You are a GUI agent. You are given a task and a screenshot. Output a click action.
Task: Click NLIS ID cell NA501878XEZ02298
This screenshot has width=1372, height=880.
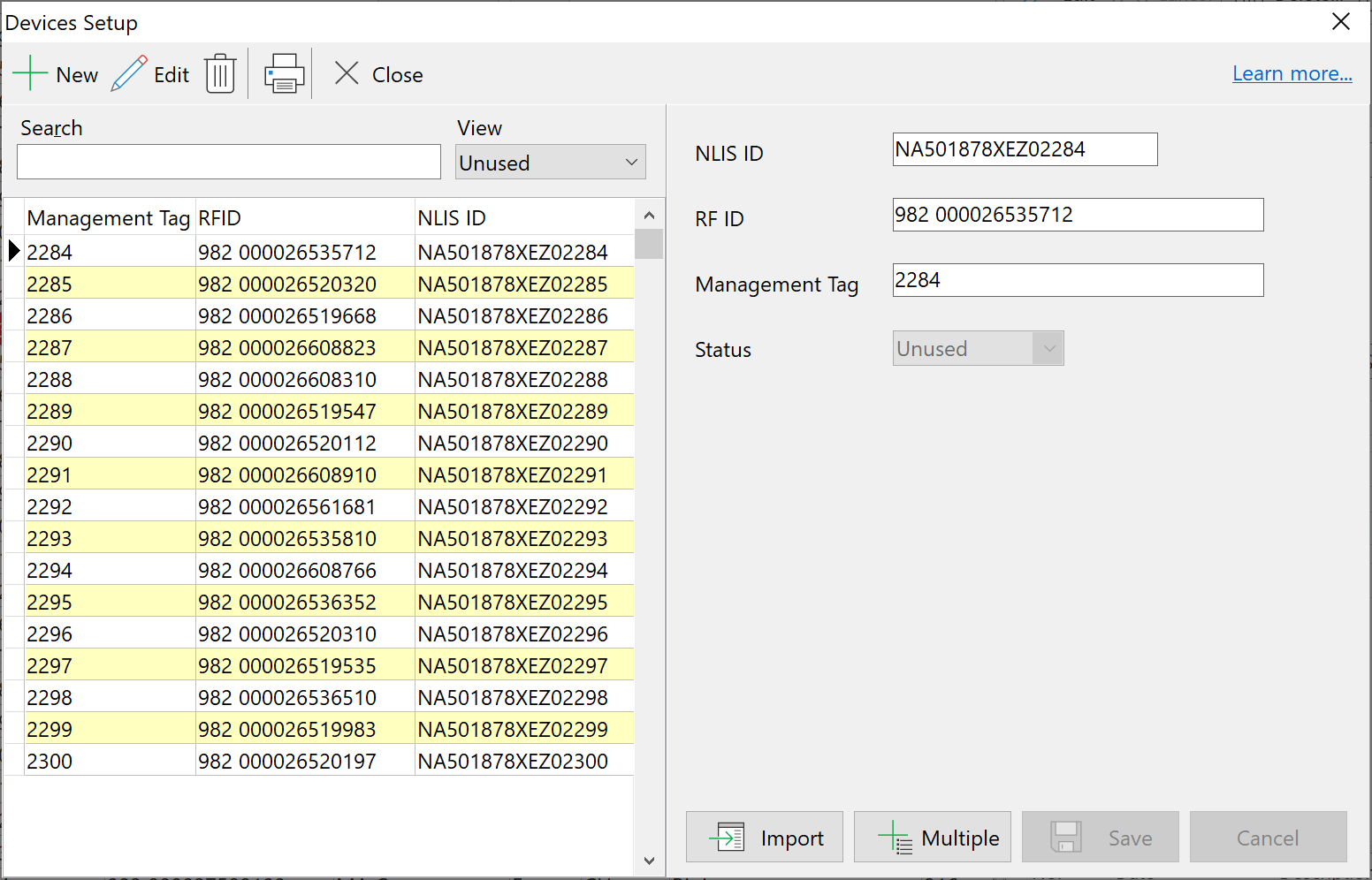tap(524, 697)
